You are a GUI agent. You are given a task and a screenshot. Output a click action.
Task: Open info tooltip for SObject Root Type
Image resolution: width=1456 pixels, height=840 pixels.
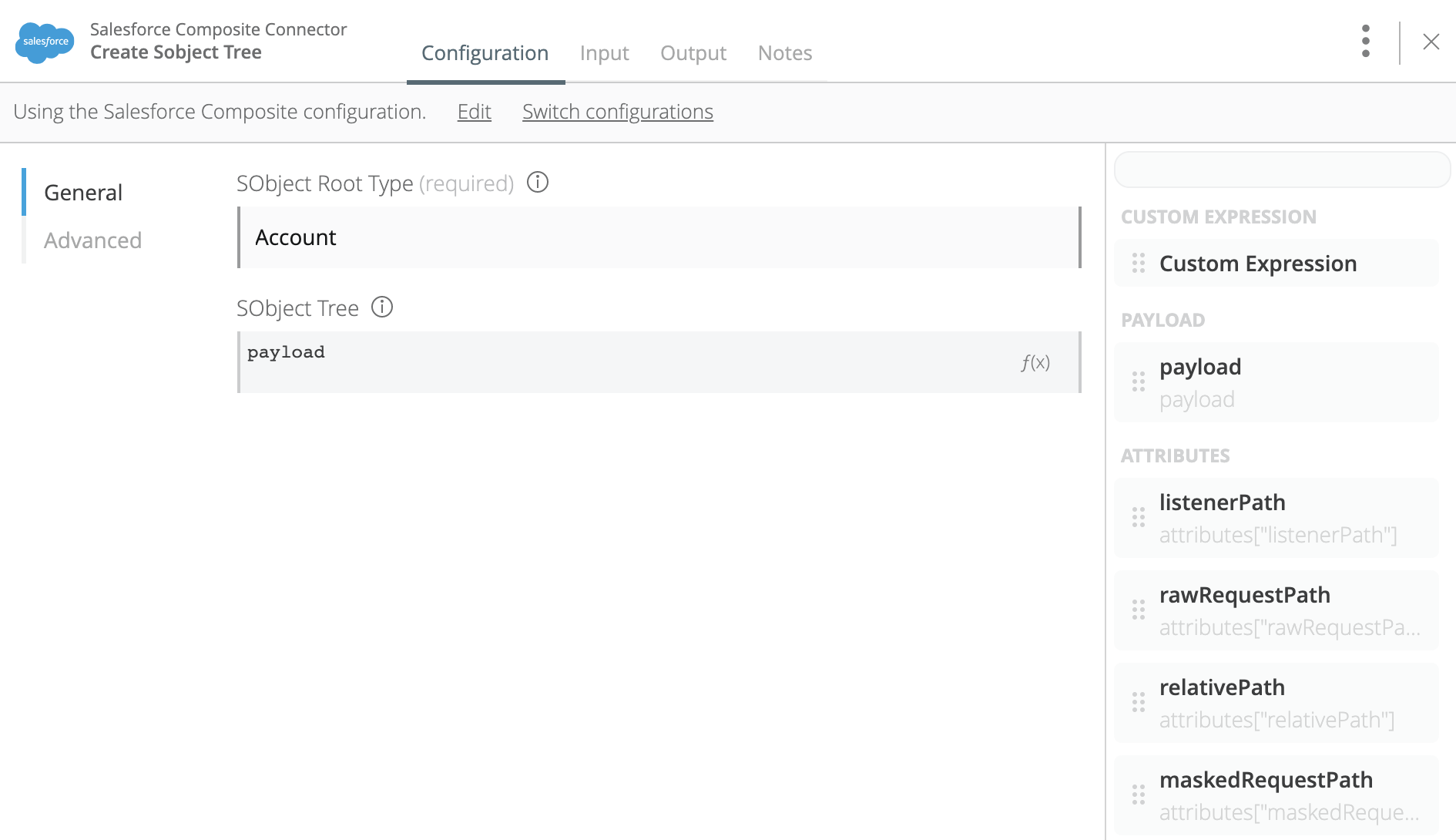(x=538, y=183)
